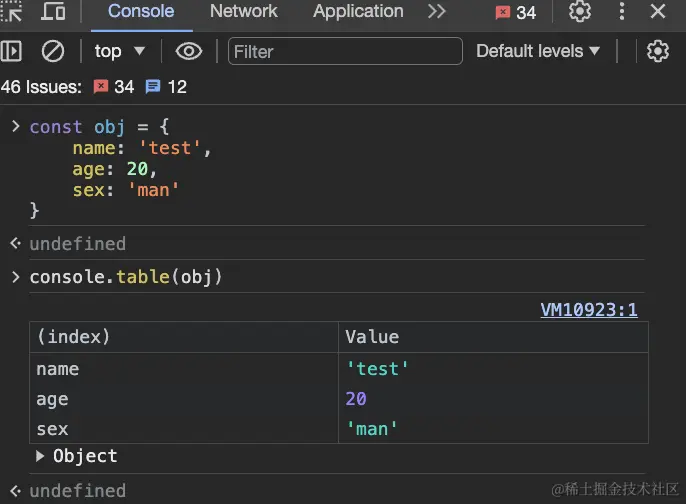Select the Console tab
Screen dimensions: 686x504
point(140,12)
